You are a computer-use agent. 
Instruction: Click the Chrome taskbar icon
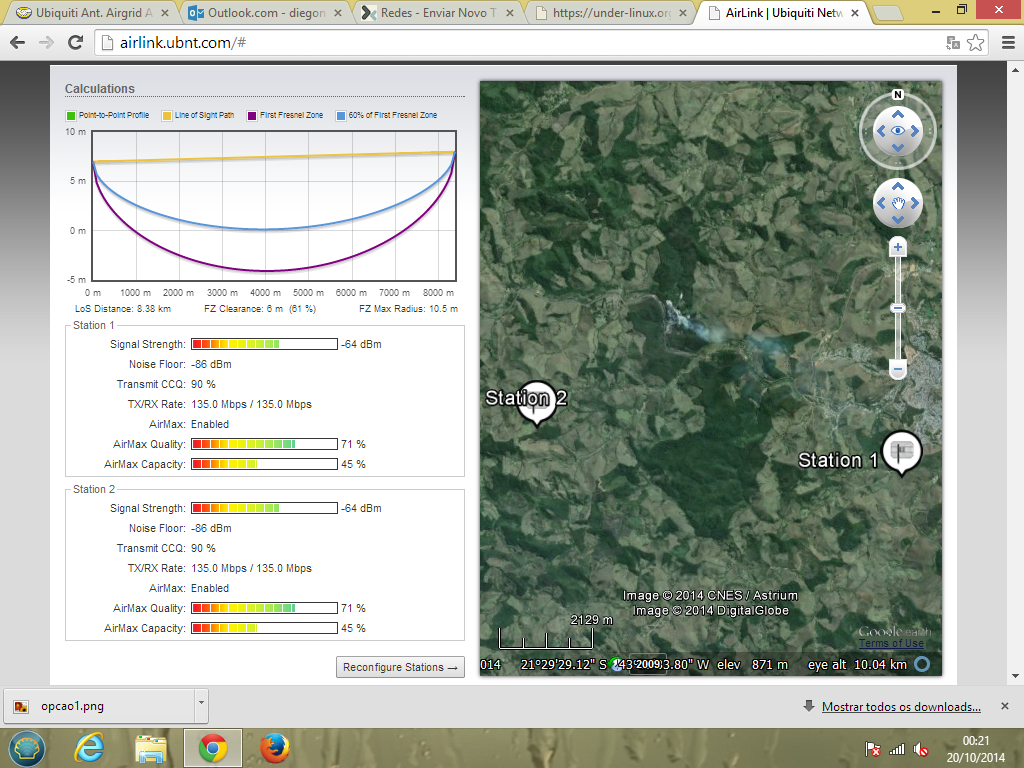tap(212, 748)
